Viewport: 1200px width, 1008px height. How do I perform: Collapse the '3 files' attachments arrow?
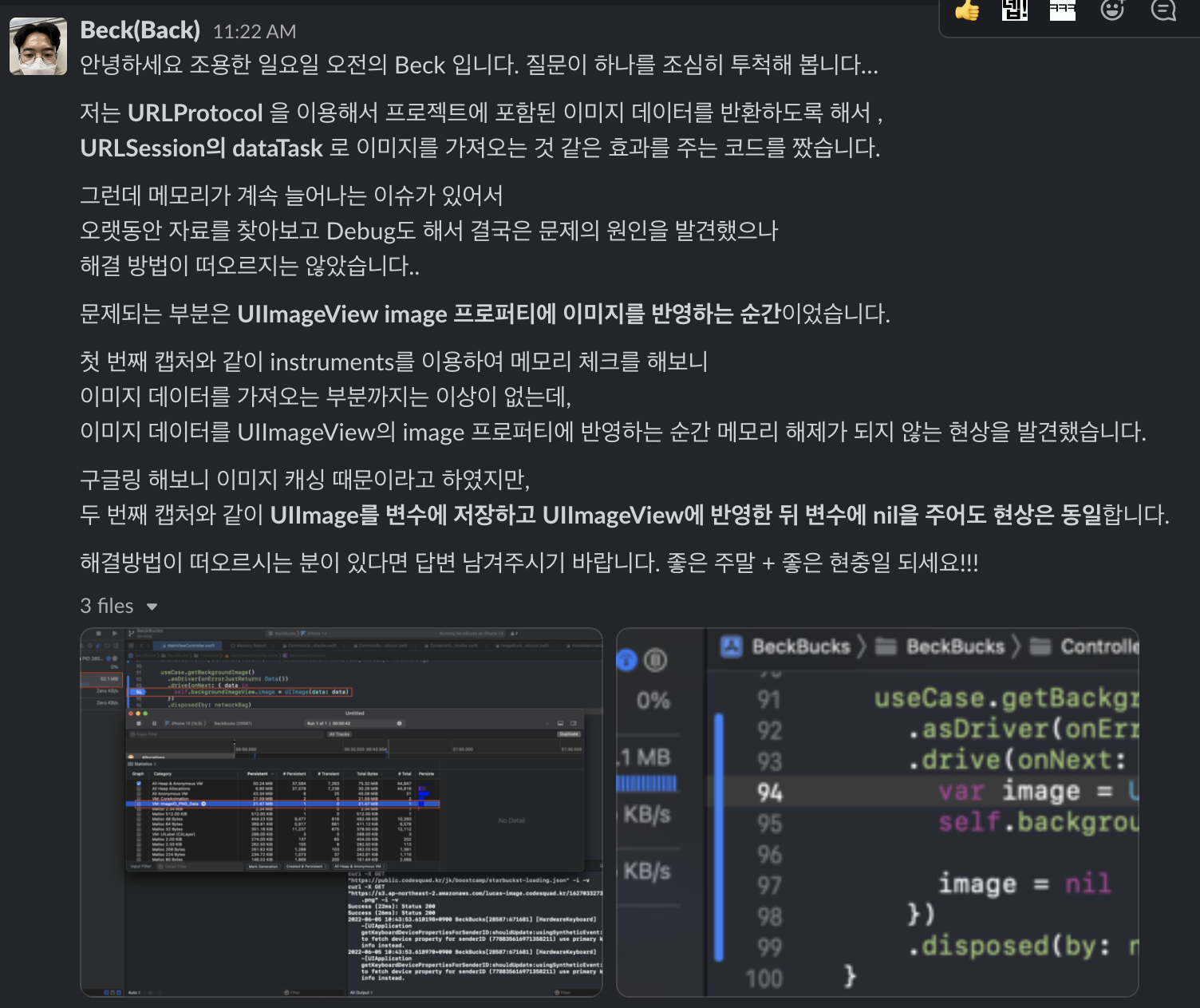[x=152, y=607]
